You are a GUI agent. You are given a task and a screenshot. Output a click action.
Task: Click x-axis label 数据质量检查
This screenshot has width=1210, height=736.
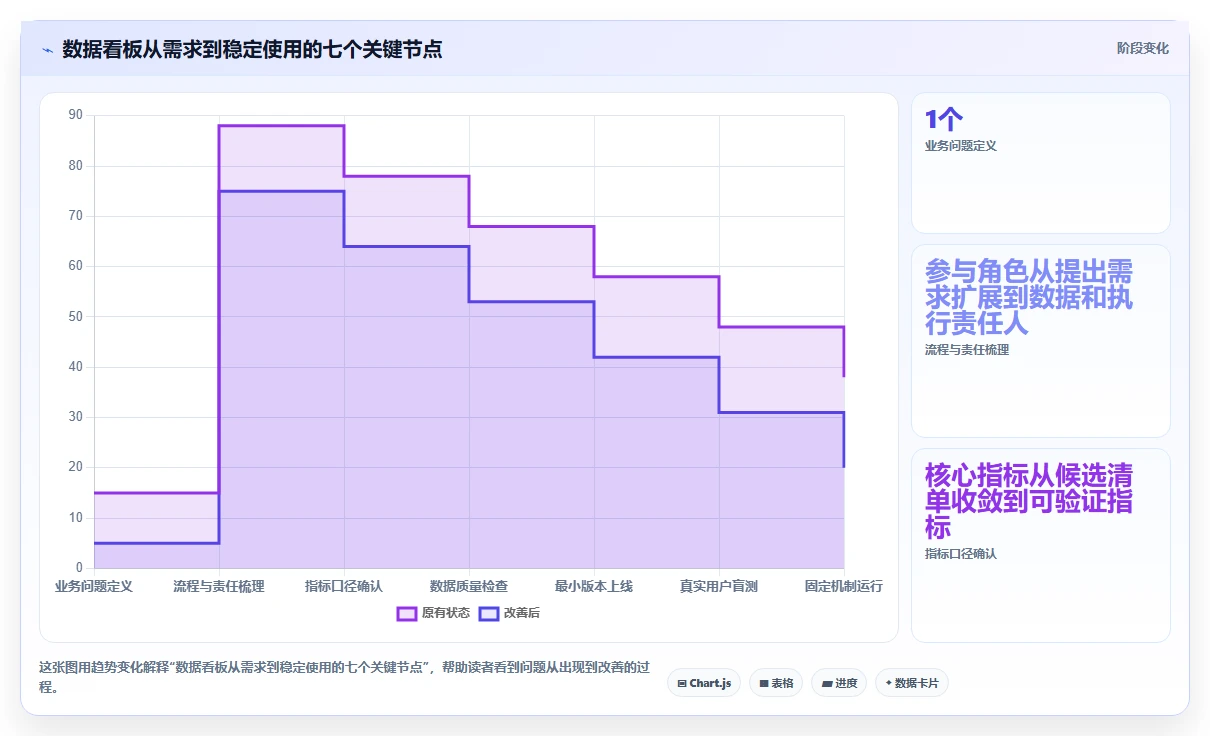[469, 586]
